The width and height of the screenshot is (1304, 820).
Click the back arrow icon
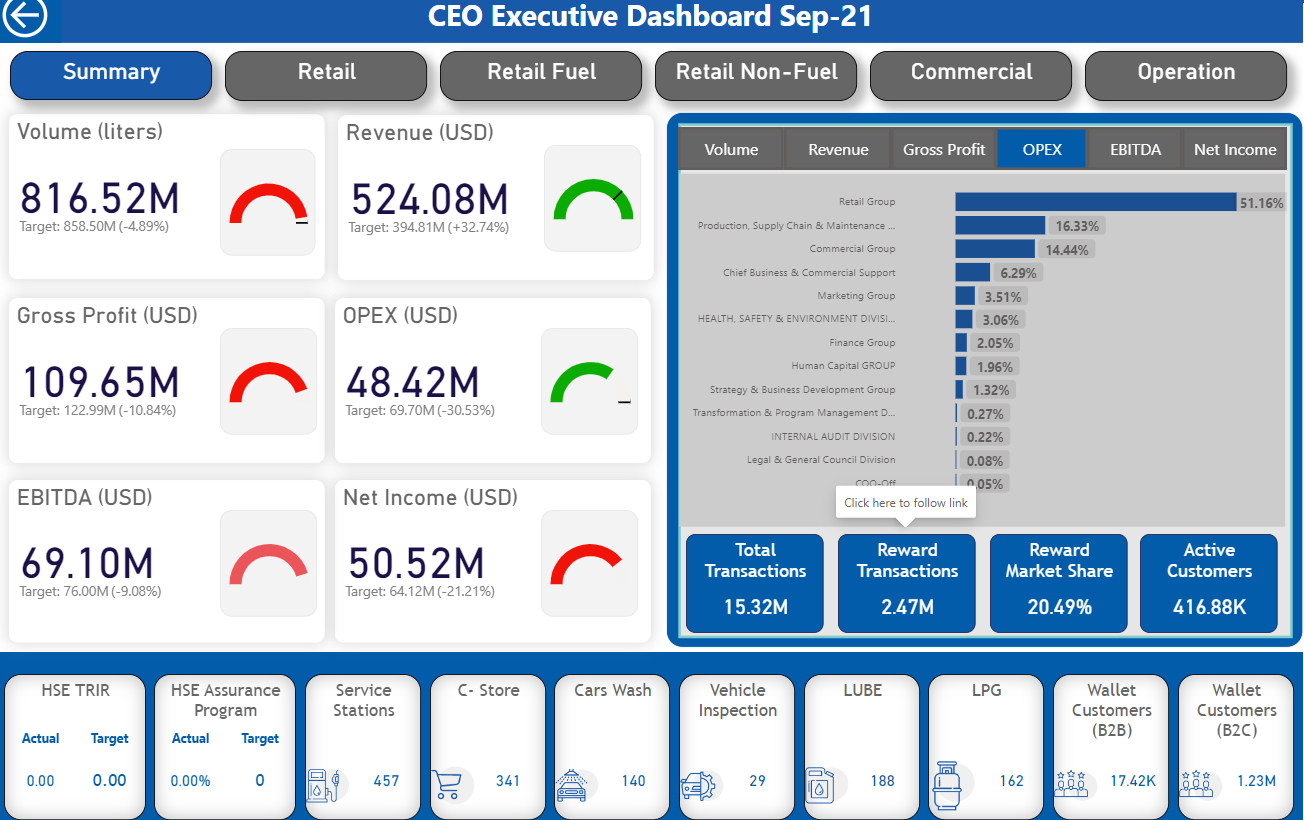[x=25, y=17]
